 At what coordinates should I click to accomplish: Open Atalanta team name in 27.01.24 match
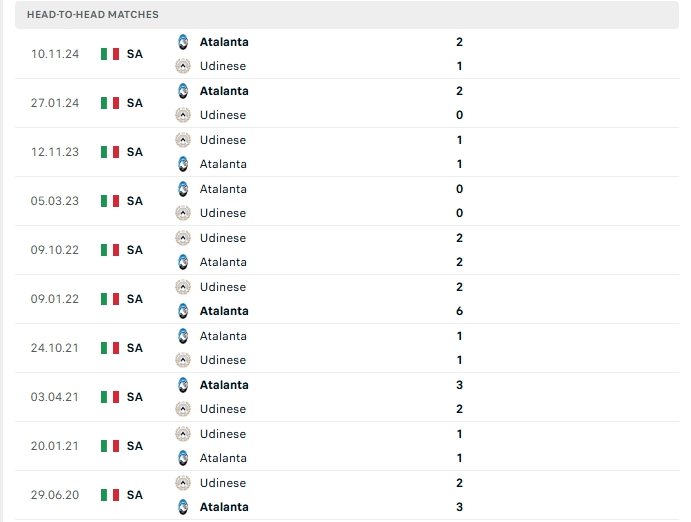pyautogui.click(x=224, y=91)
